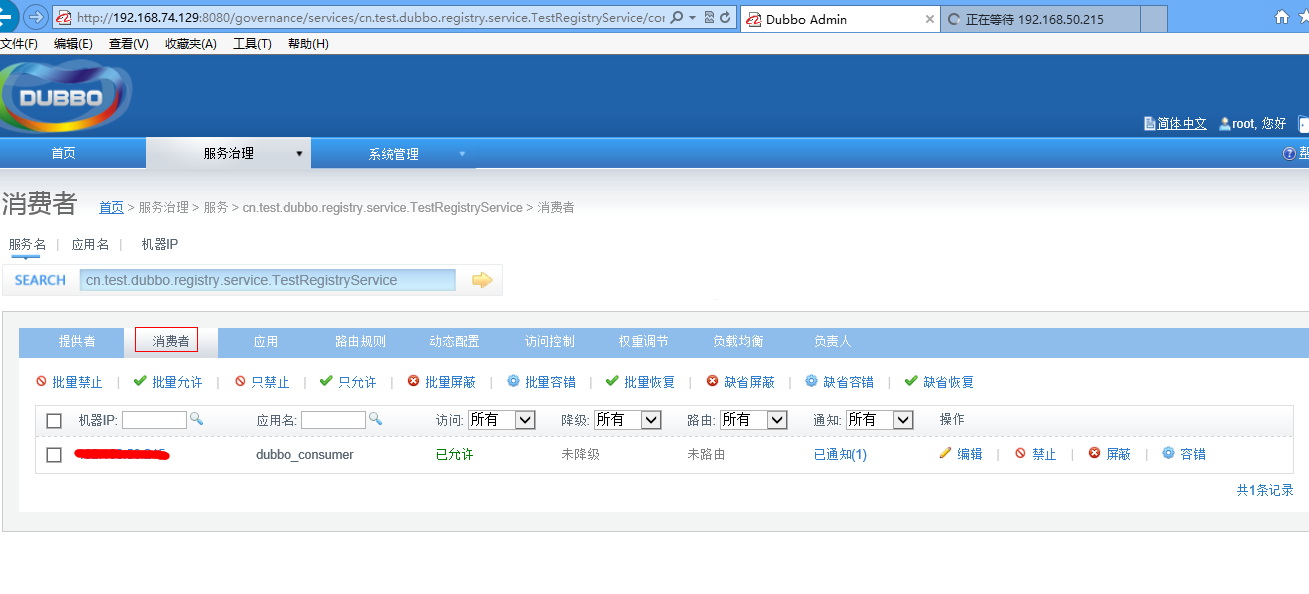Open the 路由规则 tab
The image size is (1309, 594).
(360, 341)
